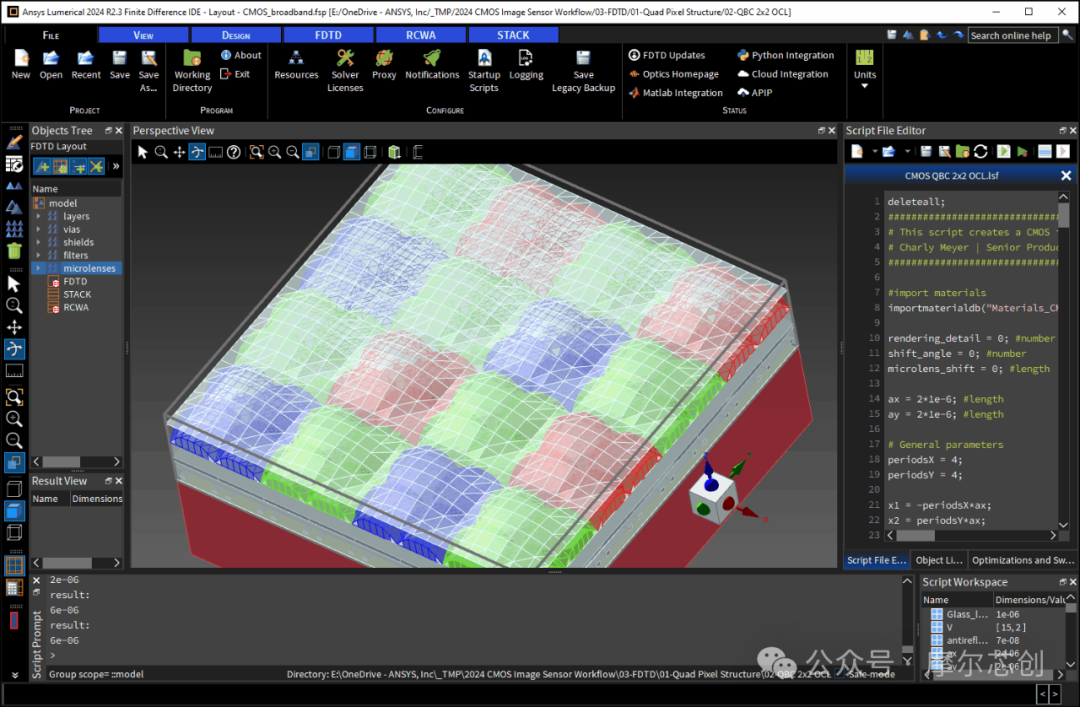Click Matlab Integration status

[676, 92]
